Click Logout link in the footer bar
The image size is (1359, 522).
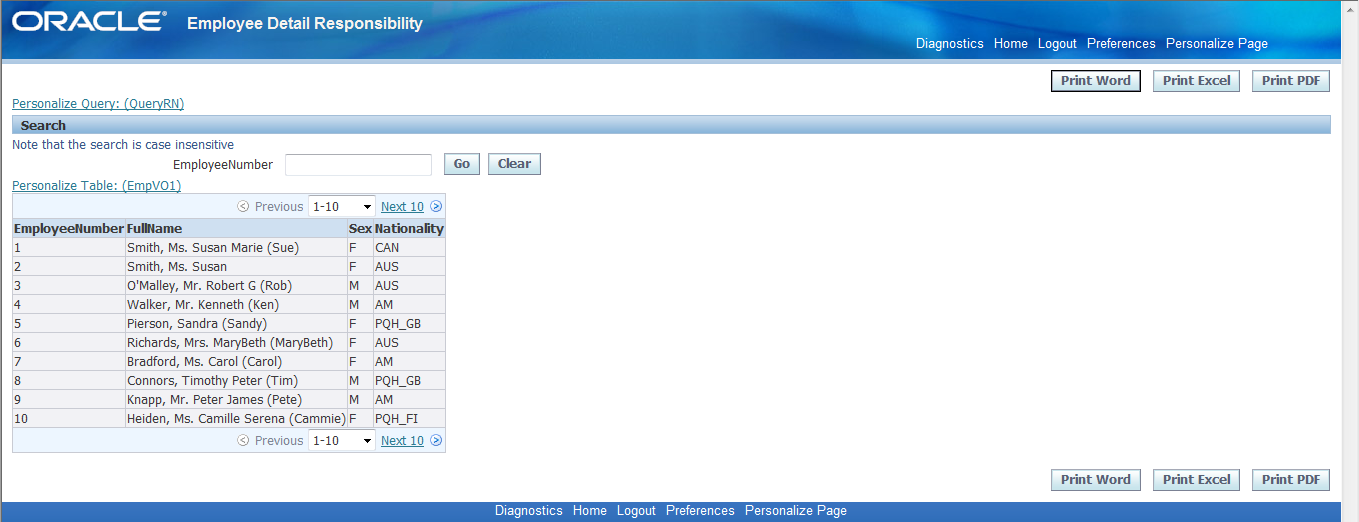(636, 511)
